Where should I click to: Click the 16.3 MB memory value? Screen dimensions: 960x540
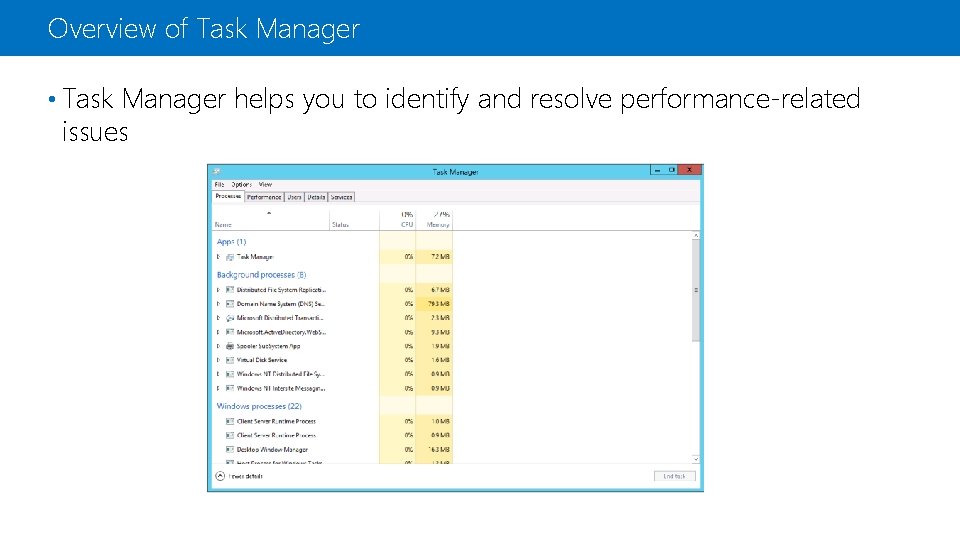(x=439, y=449)
